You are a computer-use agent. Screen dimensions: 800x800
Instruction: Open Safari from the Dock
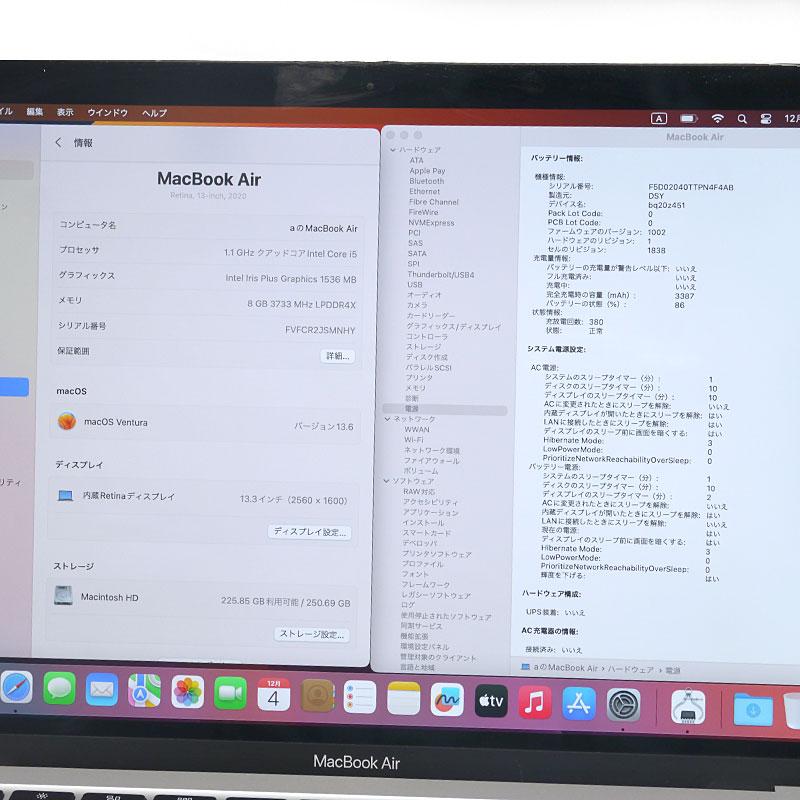17,688
